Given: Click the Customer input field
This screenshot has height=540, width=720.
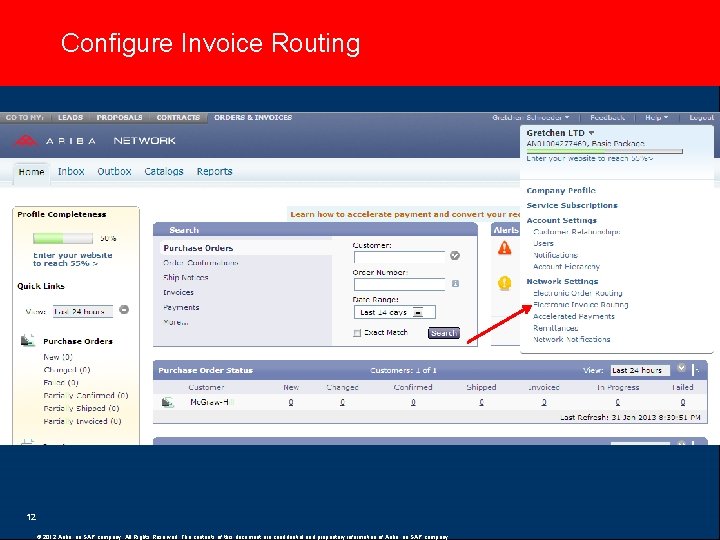Looking at the screenshot, I should click(x=399, y=257).
